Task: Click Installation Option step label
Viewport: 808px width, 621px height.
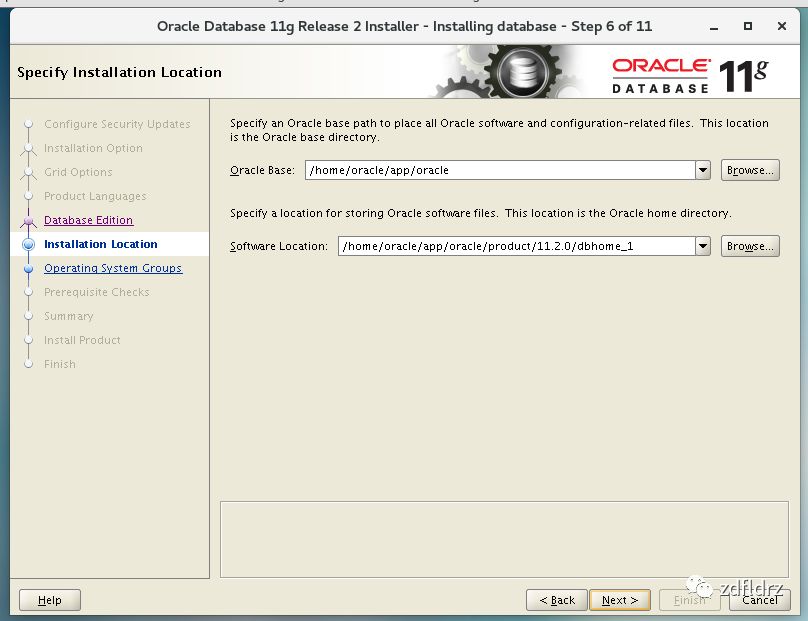Action: pos(93,148)
